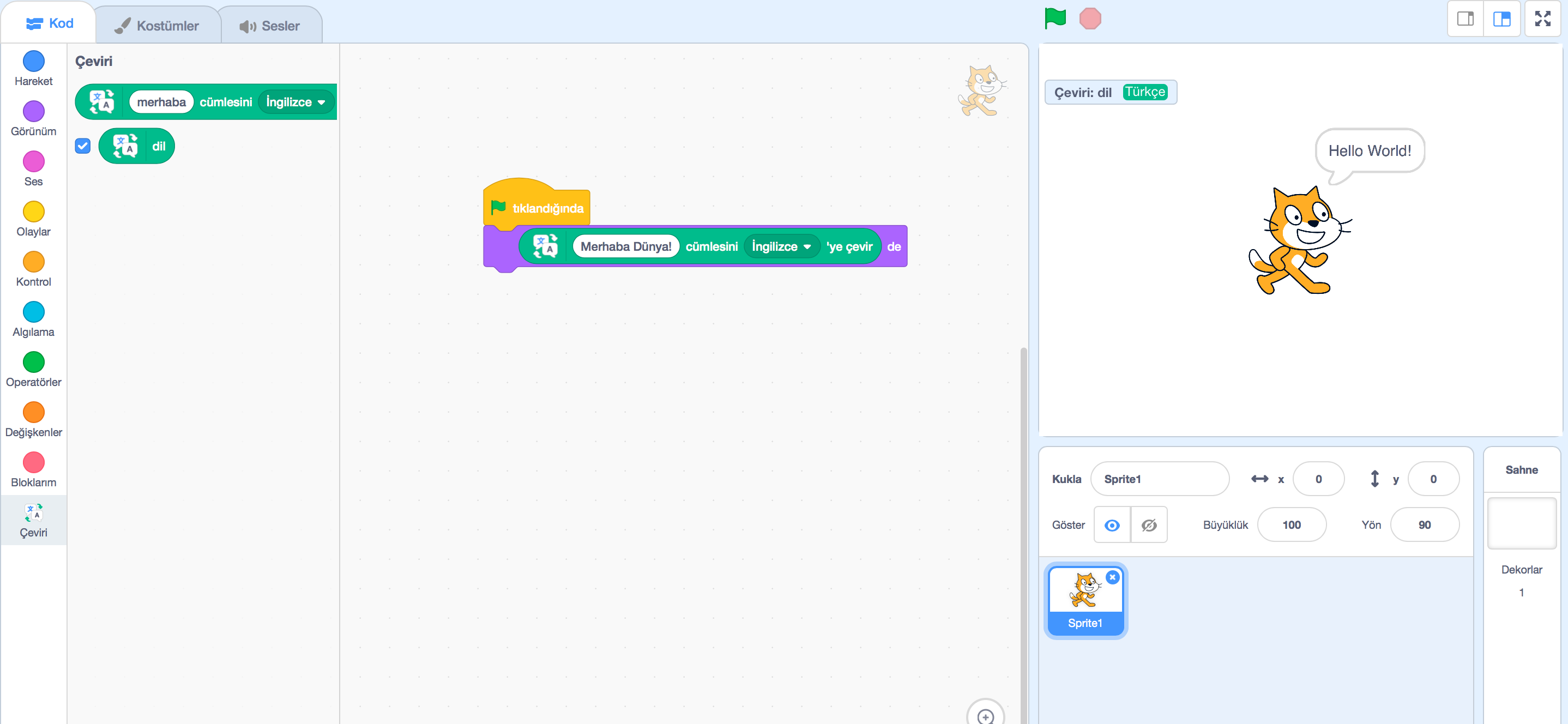Open the Çeviri extension category
Image resolution: width=1568 pixels, height=724 pixels.
pyautogui.click(x=33, y=521)
